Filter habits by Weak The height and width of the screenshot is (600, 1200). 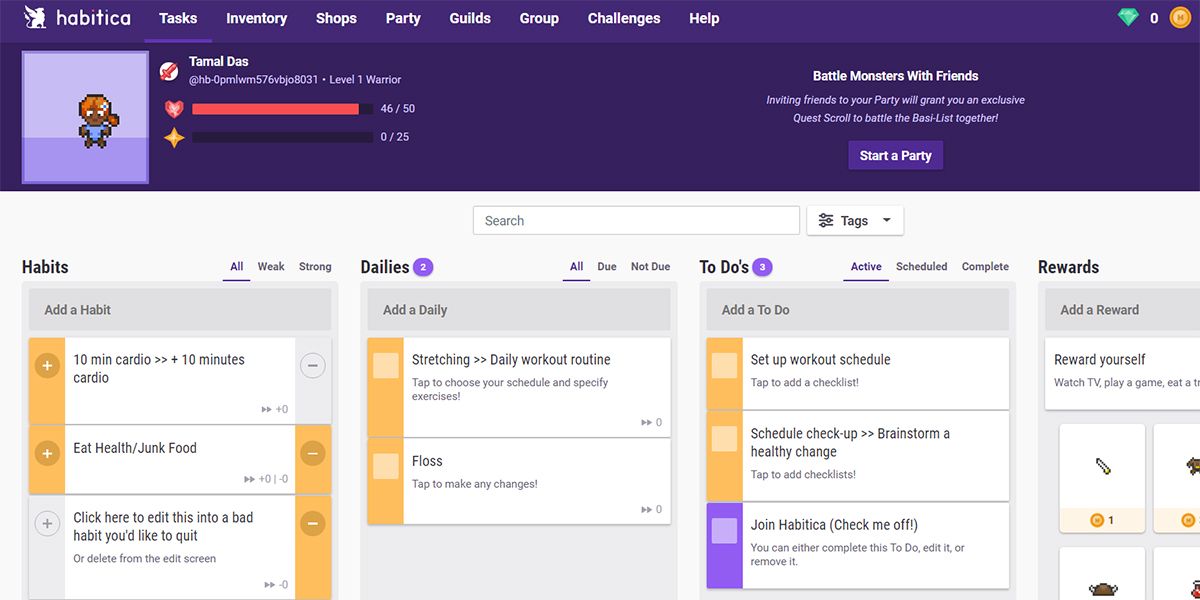[271, 267]
